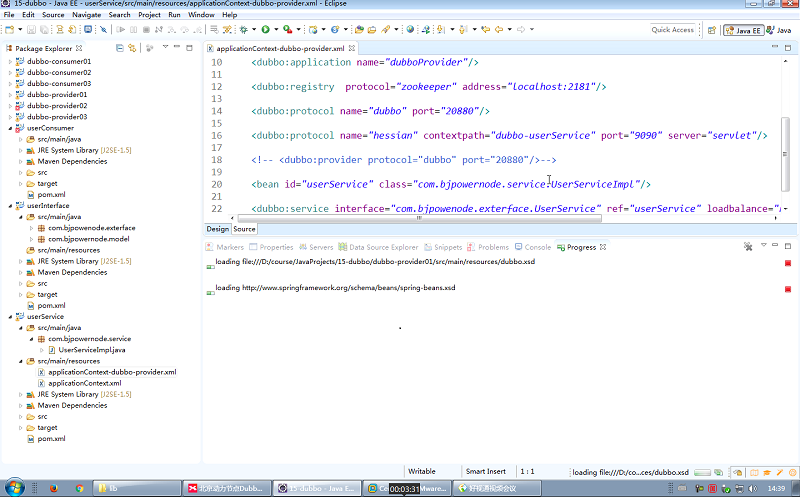800x497 pixels.
Task: Click the Open Perspective icon
Action: (x=711, y=30)
